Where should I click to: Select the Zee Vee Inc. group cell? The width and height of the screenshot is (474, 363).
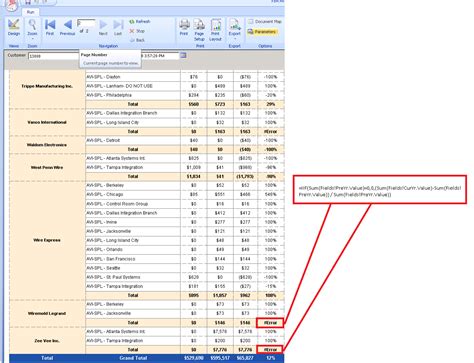[47, 341]
